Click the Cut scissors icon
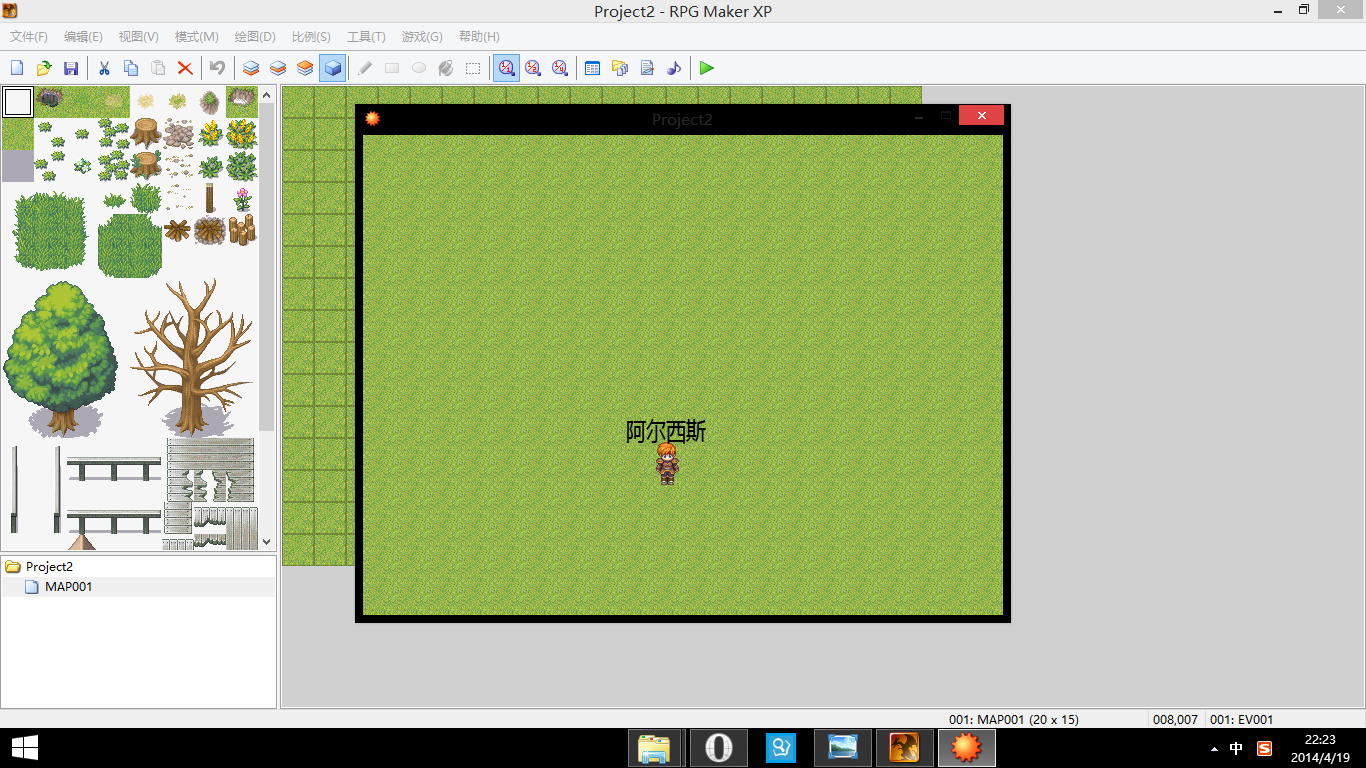Viewport: 1366px width, 768px height. 104,68
